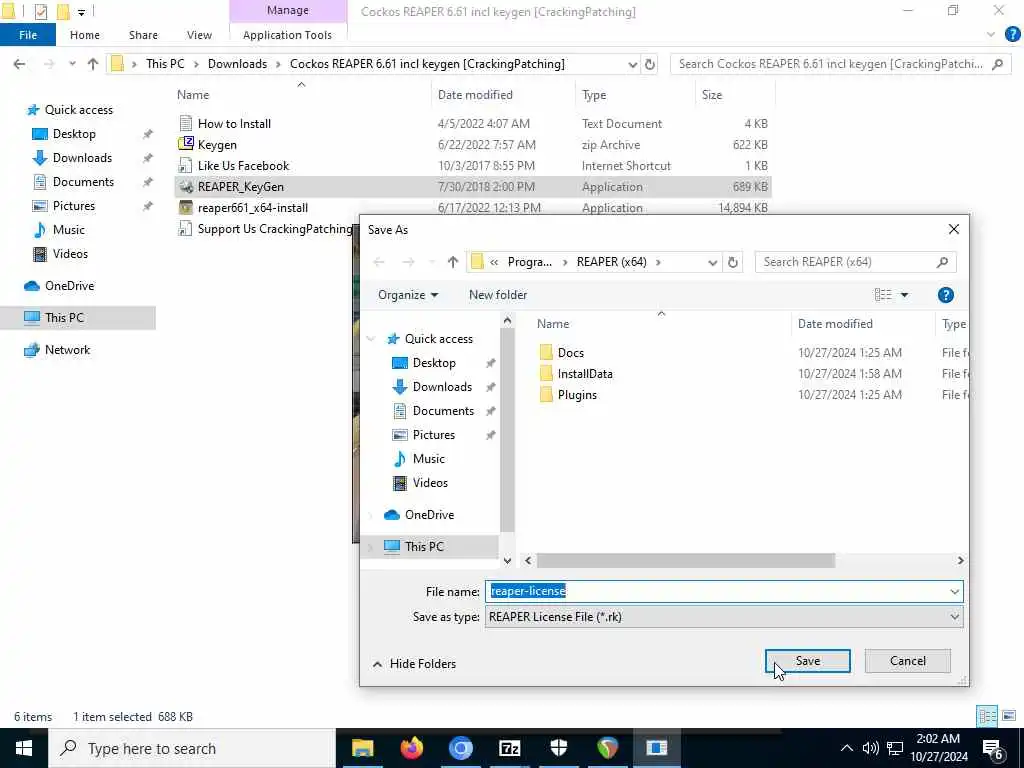The height and width of the screenshot is (768, 1024).
Task: Cancel the Save As dialog
Action: point(907,661)
